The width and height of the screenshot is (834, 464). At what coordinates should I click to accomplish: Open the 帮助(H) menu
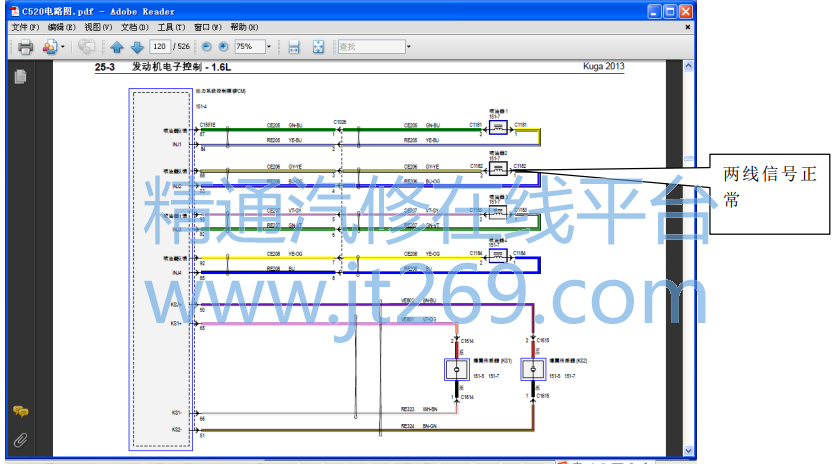(x=244, y=27)
